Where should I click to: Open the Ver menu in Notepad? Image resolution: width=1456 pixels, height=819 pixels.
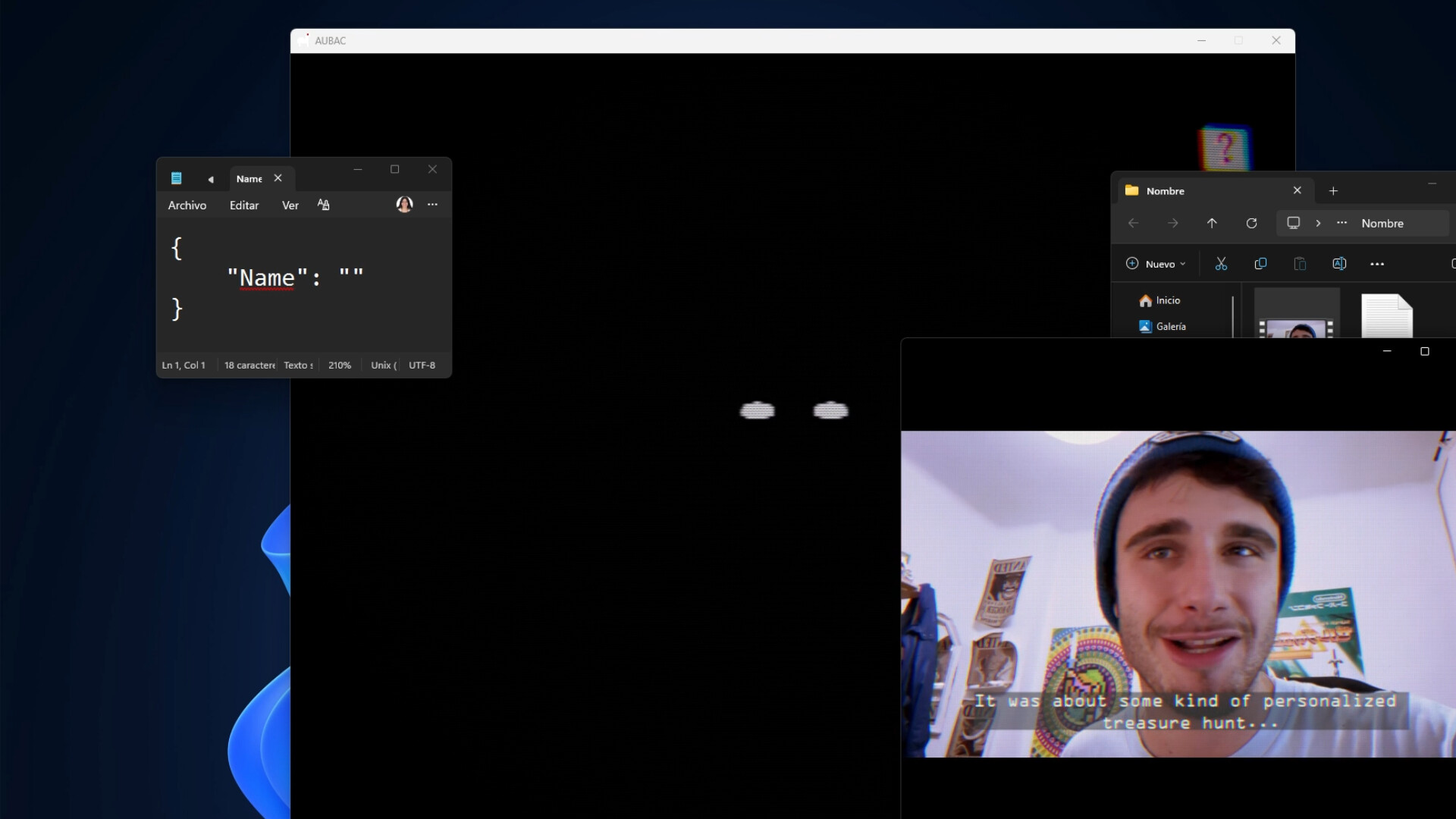[290, 206]
